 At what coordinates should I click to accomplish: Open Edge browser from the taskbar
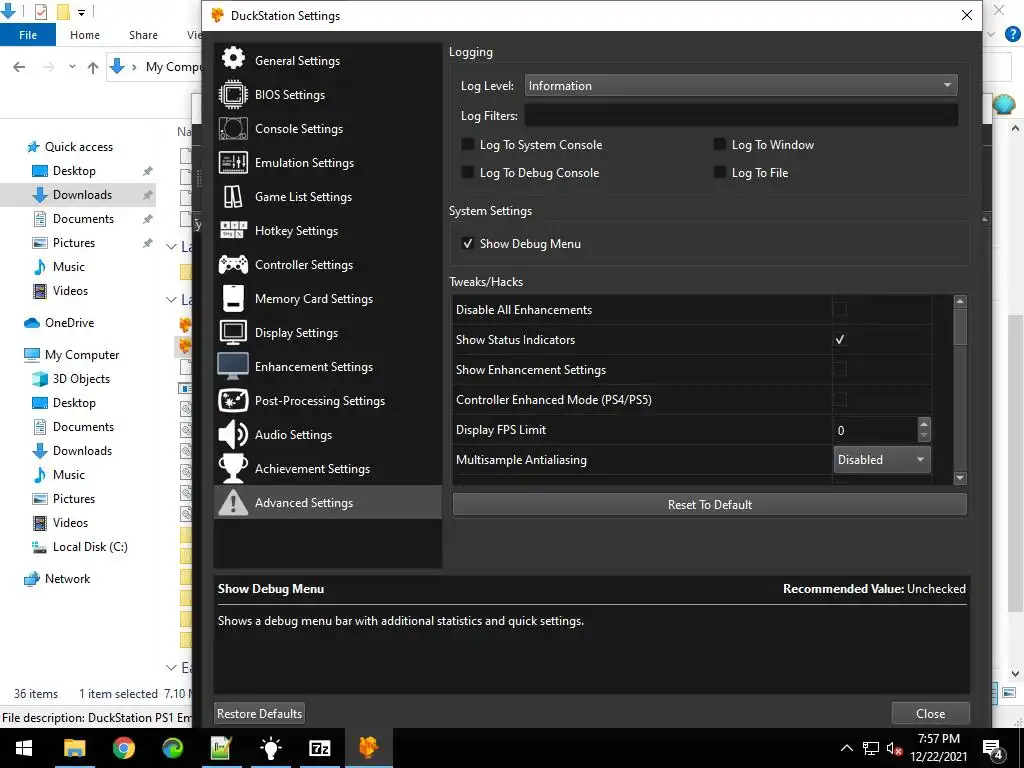point(172,748)
